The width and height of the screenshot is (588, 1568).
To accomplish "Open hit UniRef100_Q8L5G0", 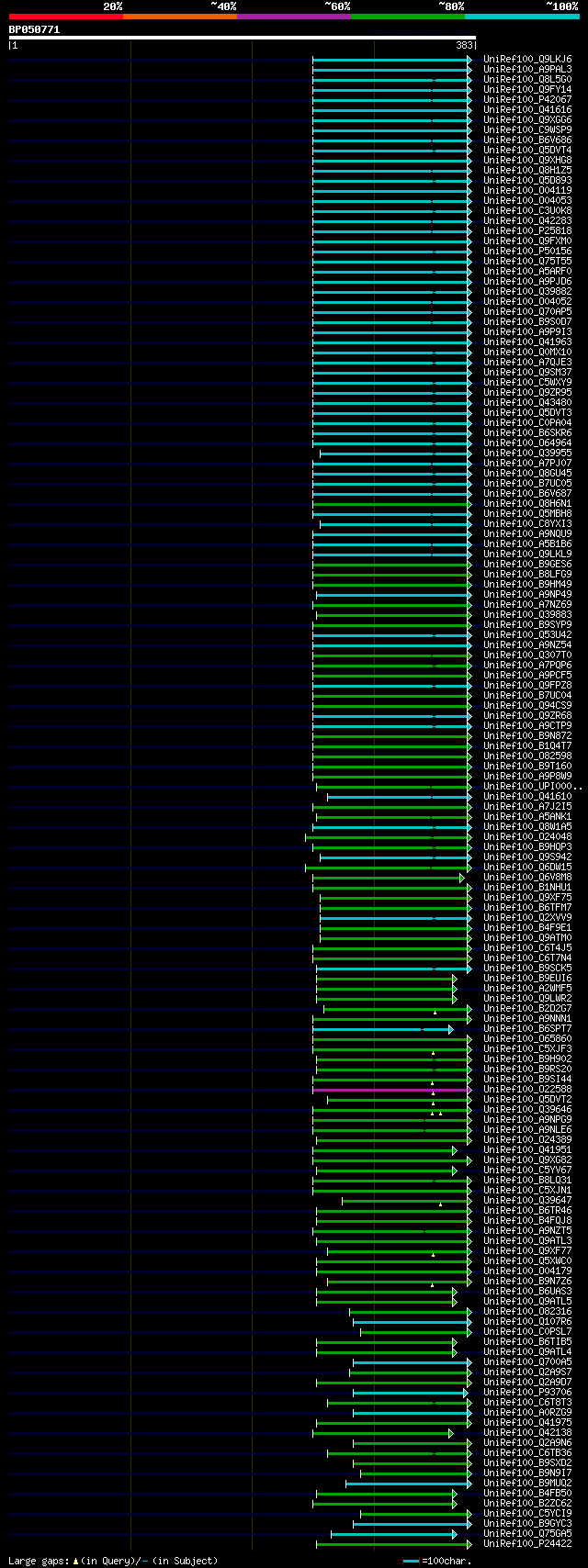I will pyautogui.click(x=527, y=80).
